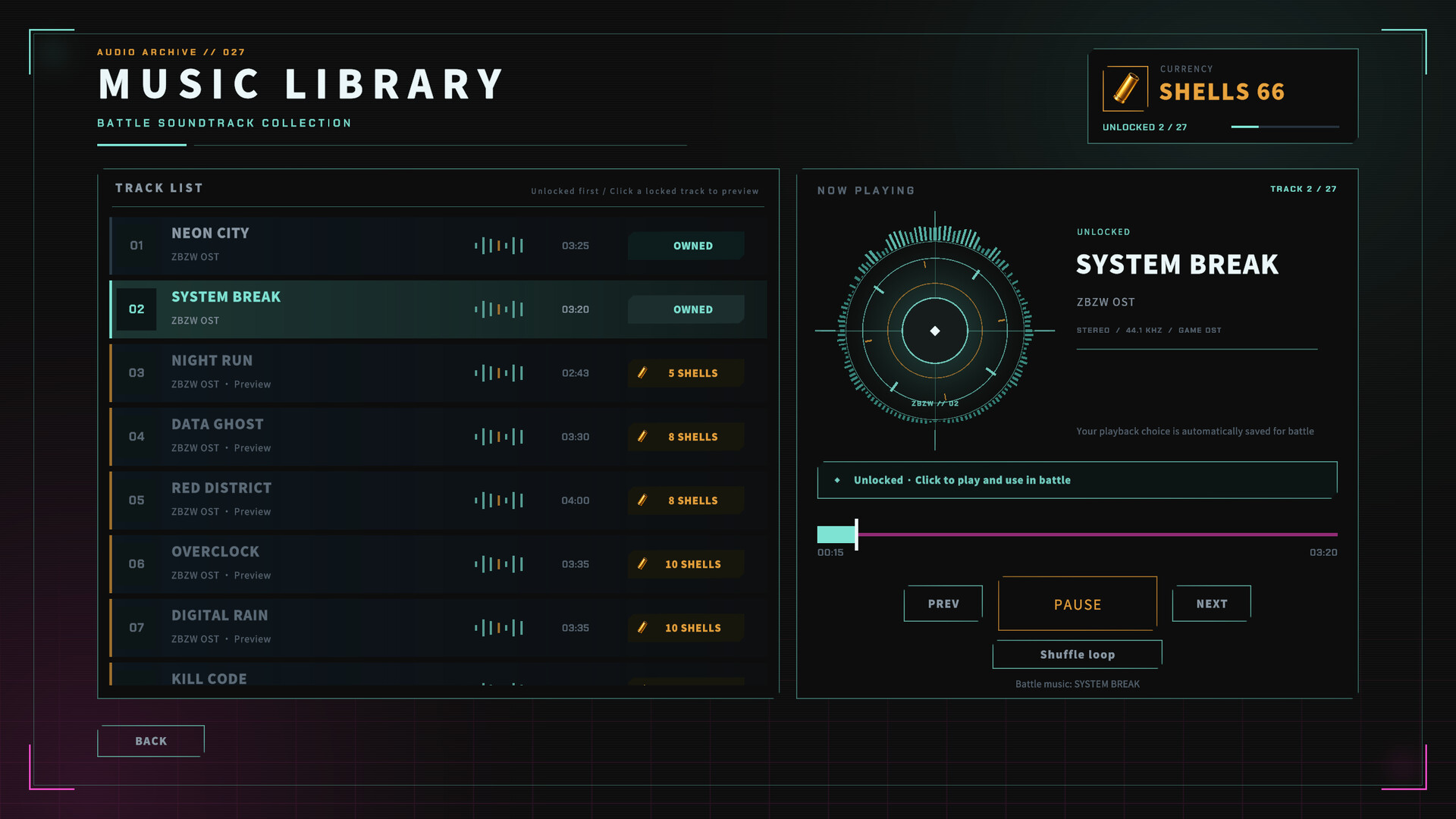Click the playback progress bar handle
This screenshot has width=1456, height=819.
856,535
